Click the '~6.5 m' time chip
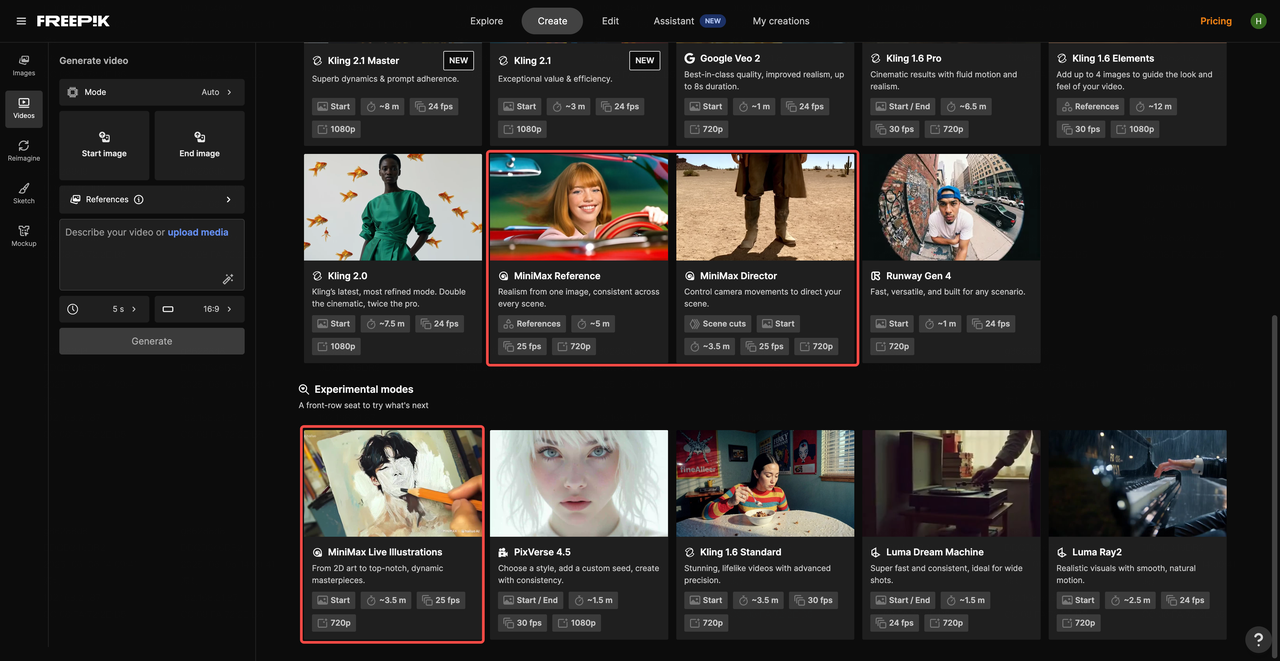Screen dimensions: 1280x661 [x=964, y=107]
